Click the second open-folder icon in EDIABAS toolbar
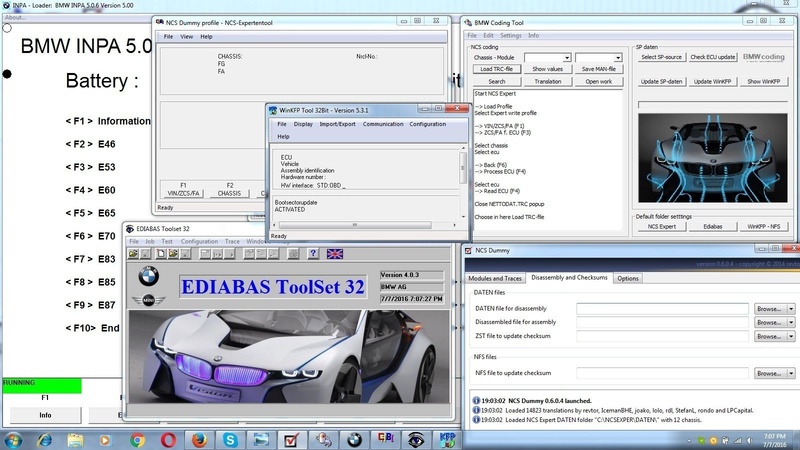The image size is (800, 450). (x=173, y=254)
